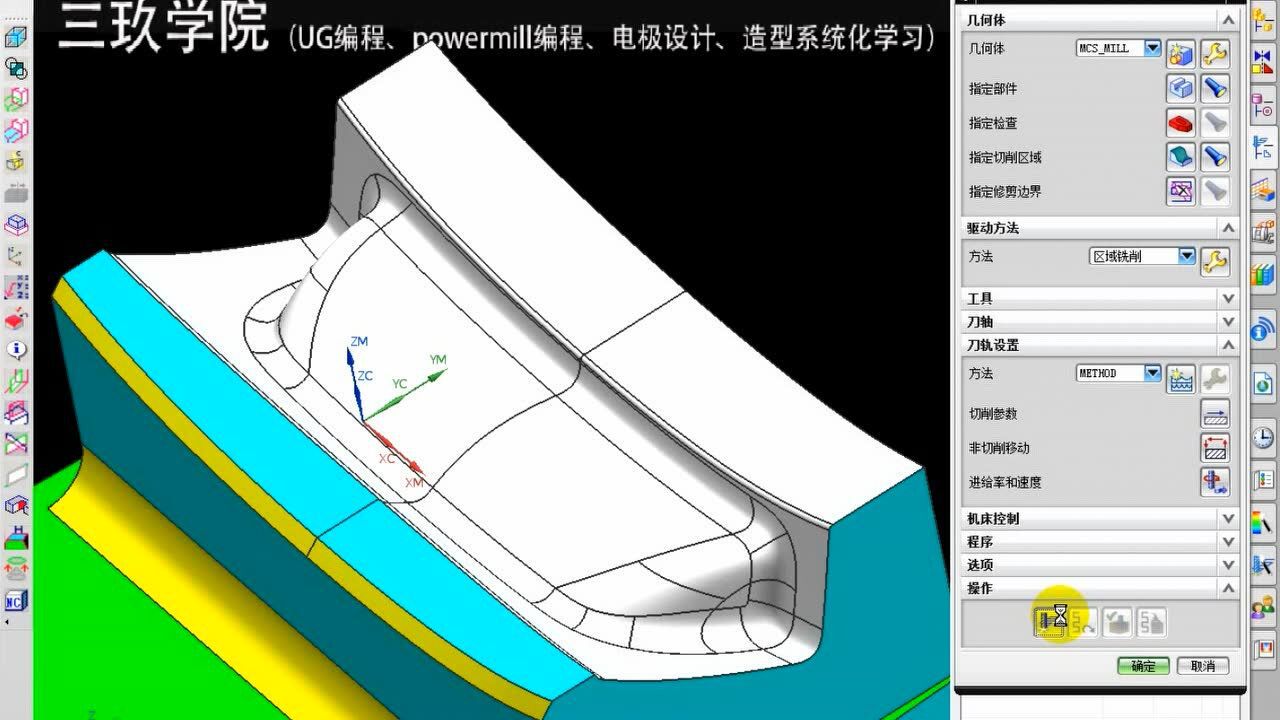Image resolution: width=1280 pixels, height=720 pixels.
Task: Expand the 刀轴 (Tool Axis) section
Action: tap(1229, 322)
